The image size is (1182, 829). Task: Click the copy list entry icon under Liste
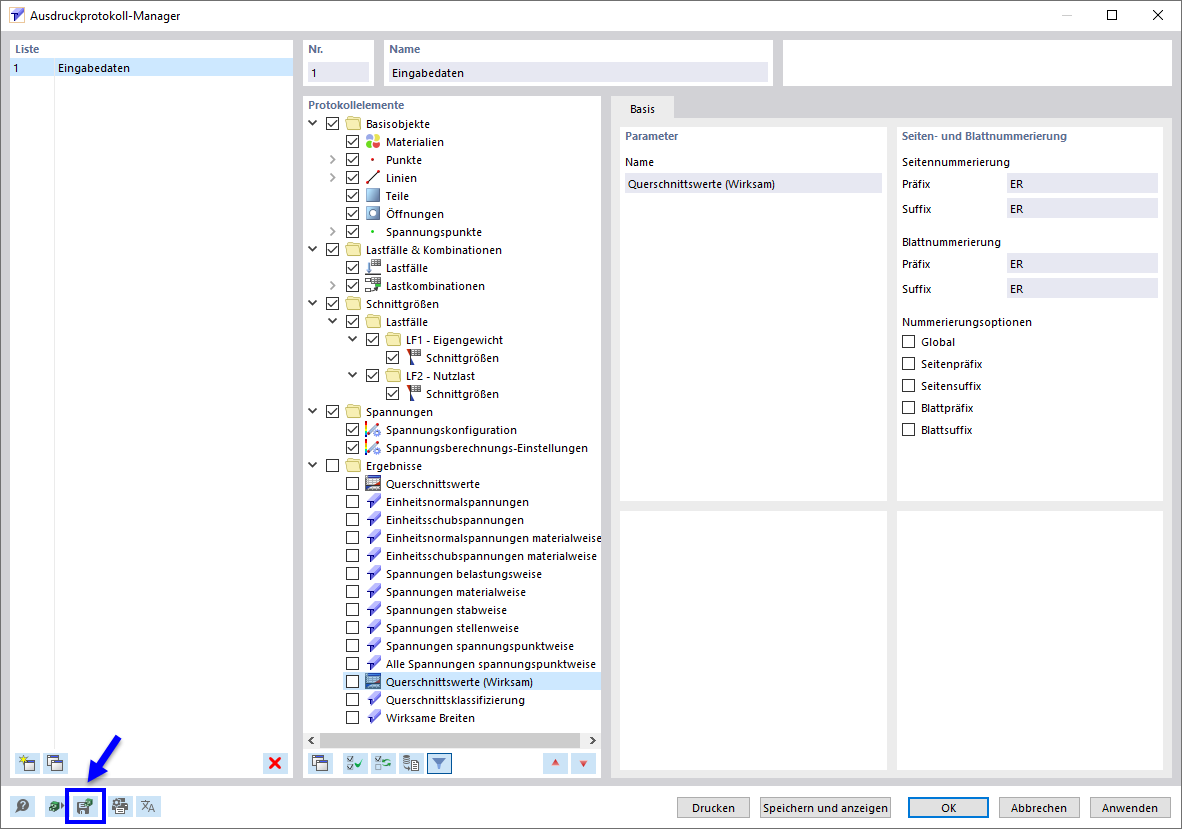(x=55, y=763)
